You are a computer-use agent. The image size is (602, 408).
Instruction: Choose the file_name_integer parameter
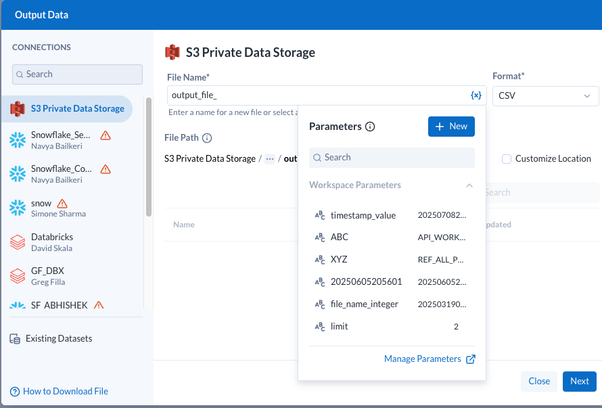point(392,304)
